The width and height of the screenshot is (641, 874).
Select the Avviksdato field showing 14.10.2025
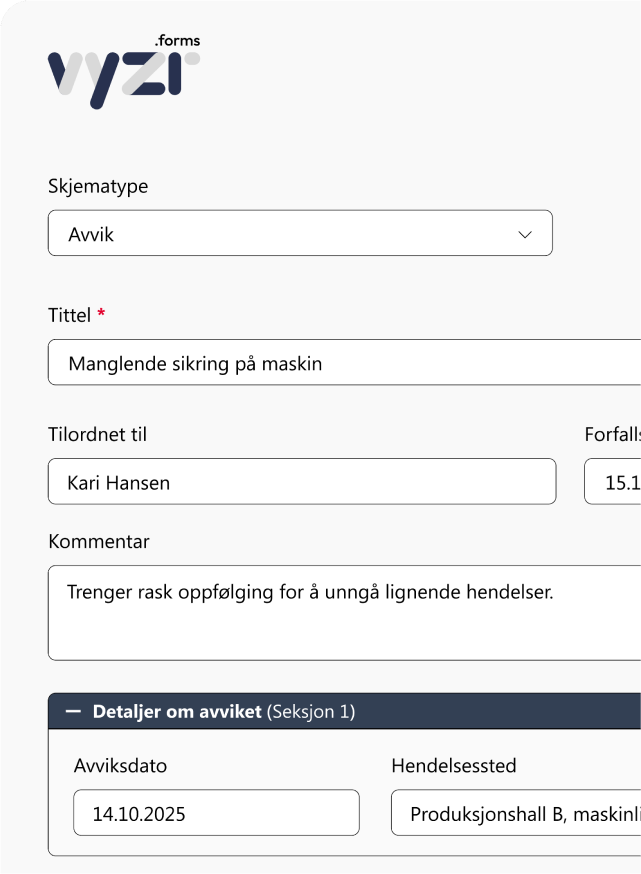(x=215, y=813)
